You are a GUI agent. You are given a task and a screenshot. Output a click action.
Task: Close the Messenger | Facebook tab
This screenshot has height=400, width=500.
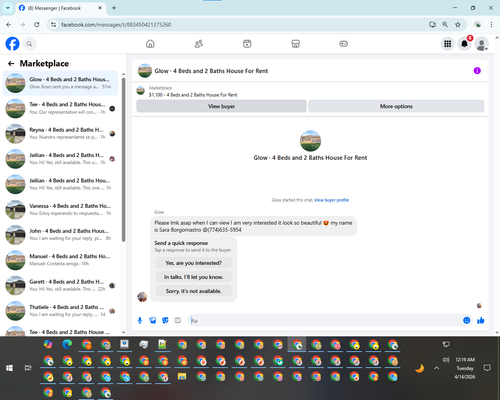point(100,8)
